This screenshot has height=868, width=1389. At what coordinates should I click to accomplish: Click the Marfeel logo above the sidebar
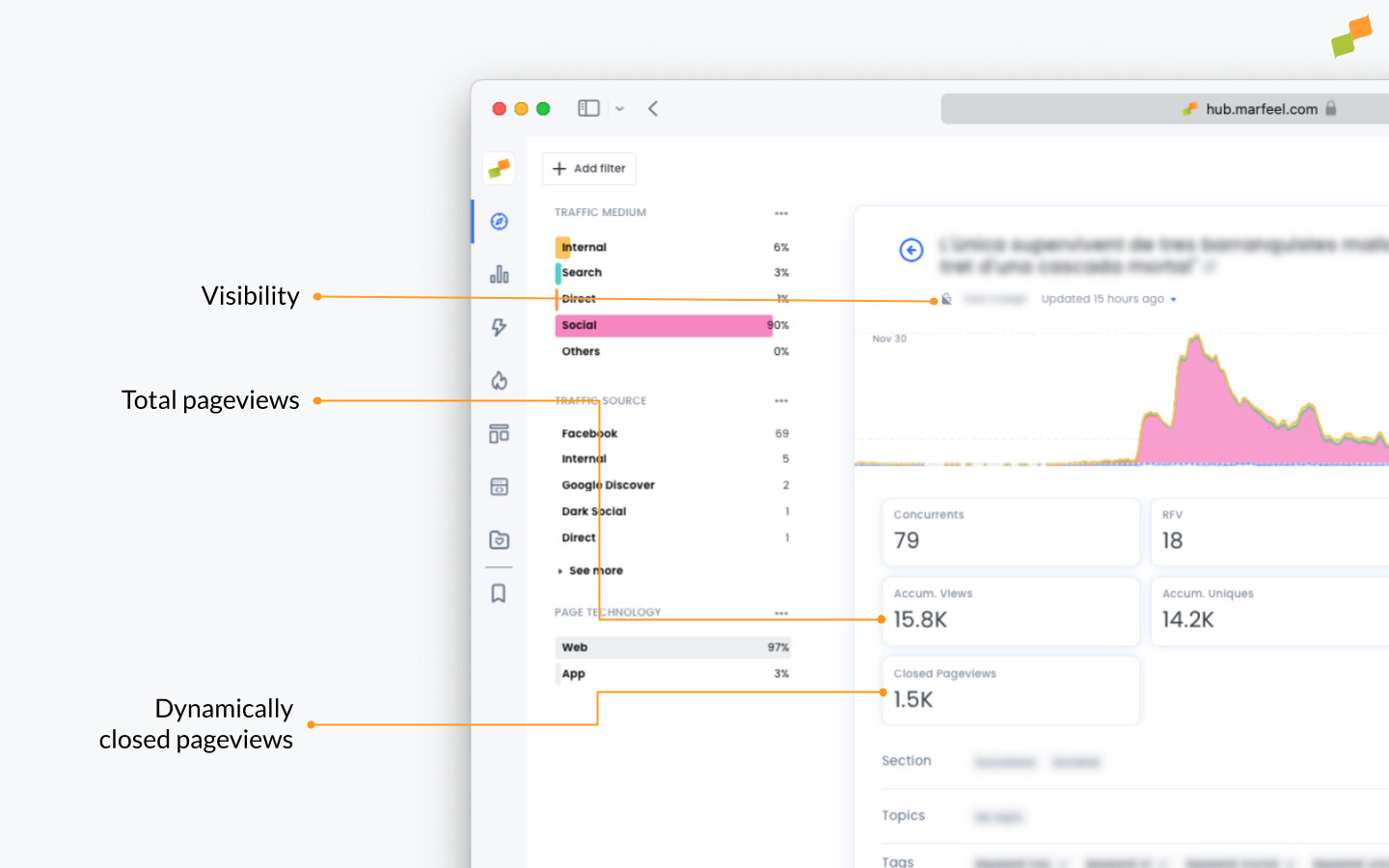[x=499, y=168]
